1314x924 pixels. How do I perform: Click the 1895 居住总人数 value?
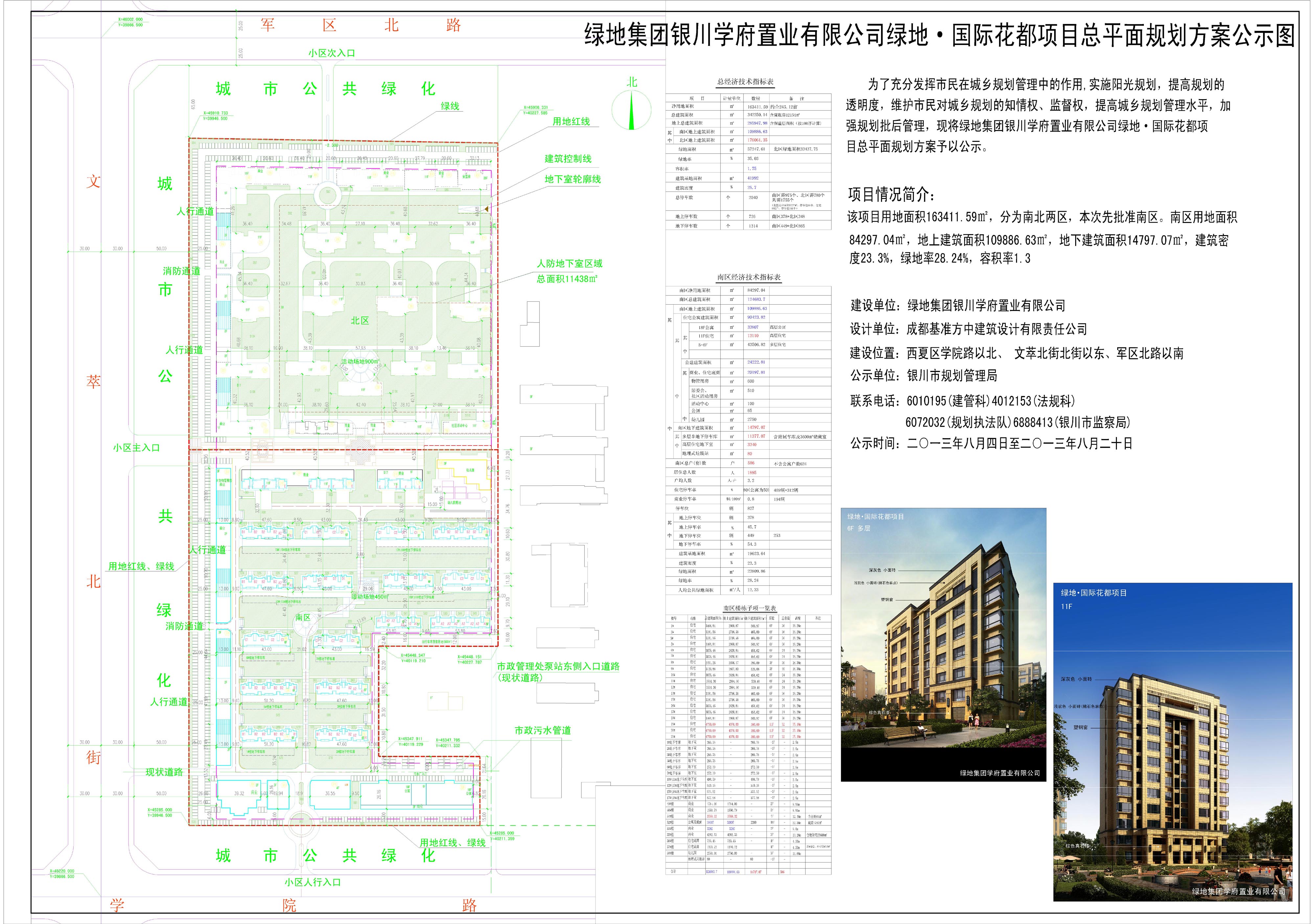752,472
